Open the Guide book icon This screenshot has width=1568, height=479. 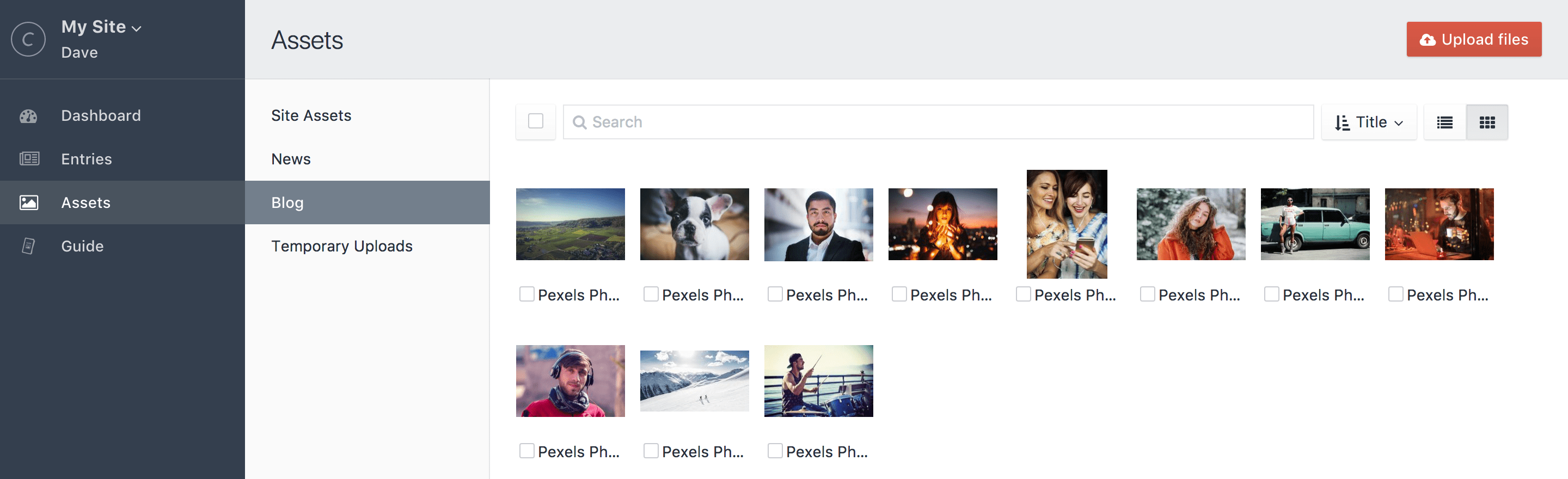click(28, 246)
